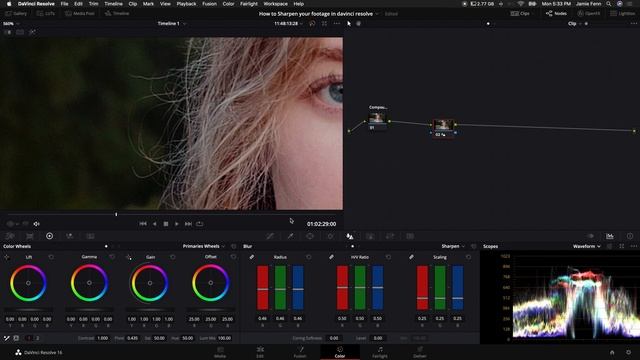Open the Primaries Wheels mode dropdown
The height and width of the screenshot is (360, 640).
203,246
